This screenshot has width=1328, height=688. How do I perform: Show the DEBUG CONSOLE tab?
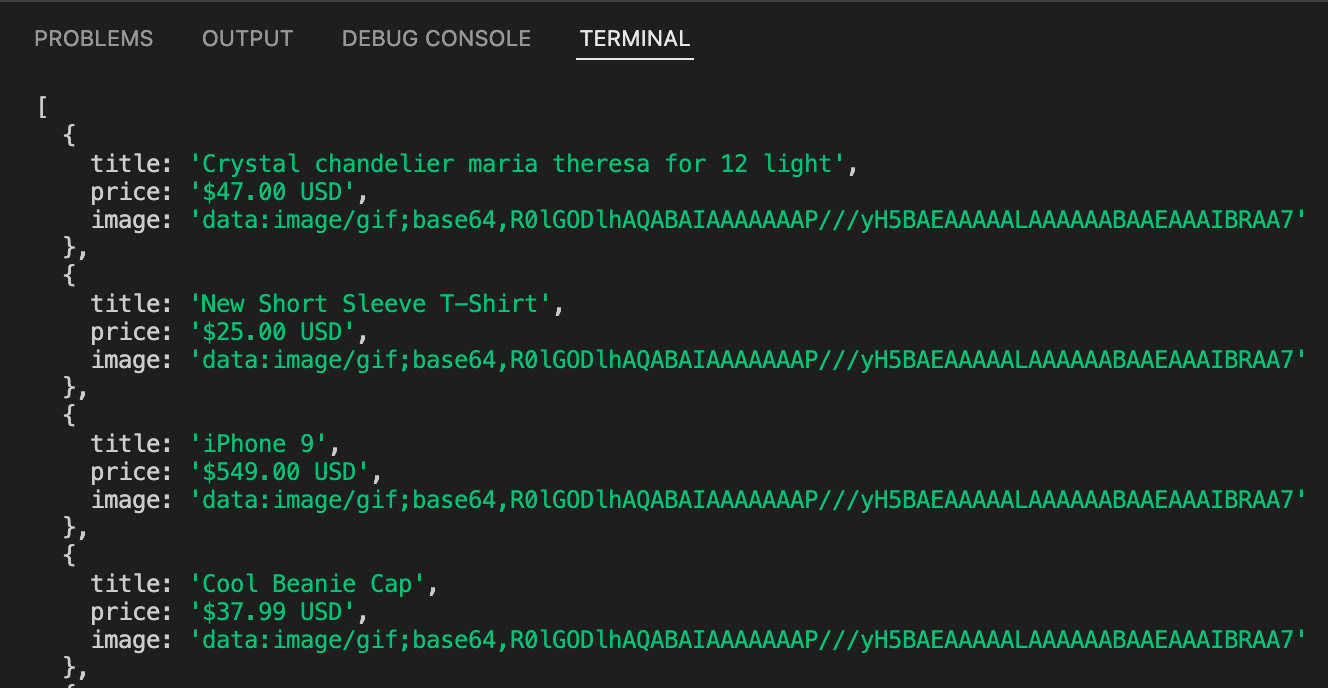point(436,39)
